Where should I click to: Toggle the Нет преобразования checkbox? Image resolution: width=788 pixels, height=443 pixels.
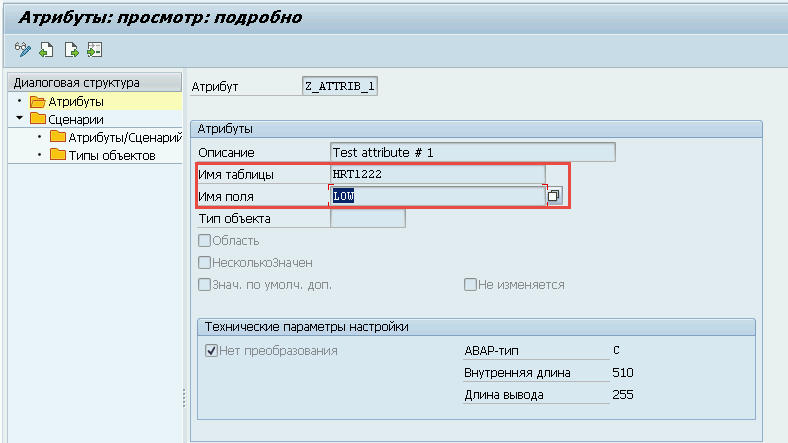tap(211, 351)
